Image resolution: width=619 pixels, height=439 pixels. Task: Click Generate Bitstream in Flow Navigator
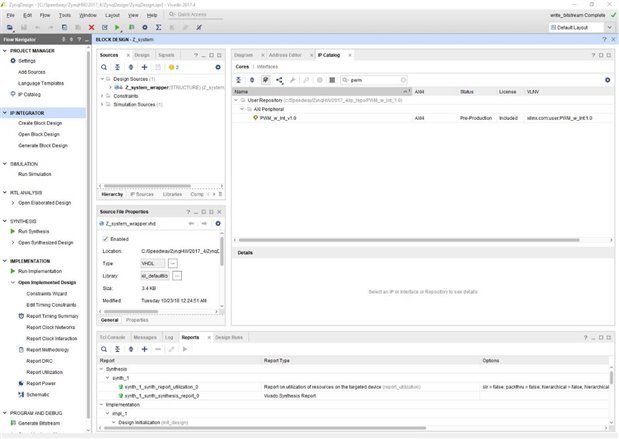(x=40, y=423)
